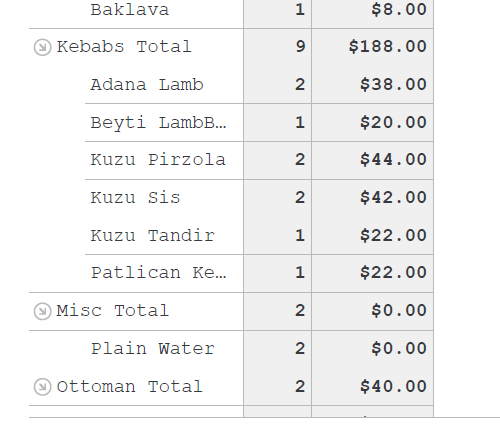The image size is (500, 435).
Task: Click the $188.00 Kebabs total amount
Action: click(x=388, y=46)
